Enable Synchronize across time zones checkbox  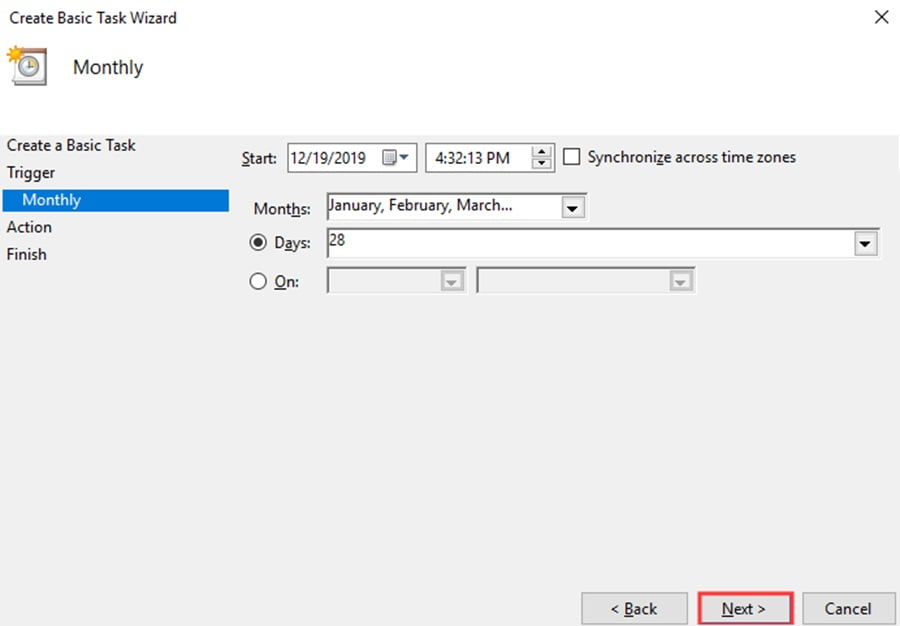click(571, 157)
